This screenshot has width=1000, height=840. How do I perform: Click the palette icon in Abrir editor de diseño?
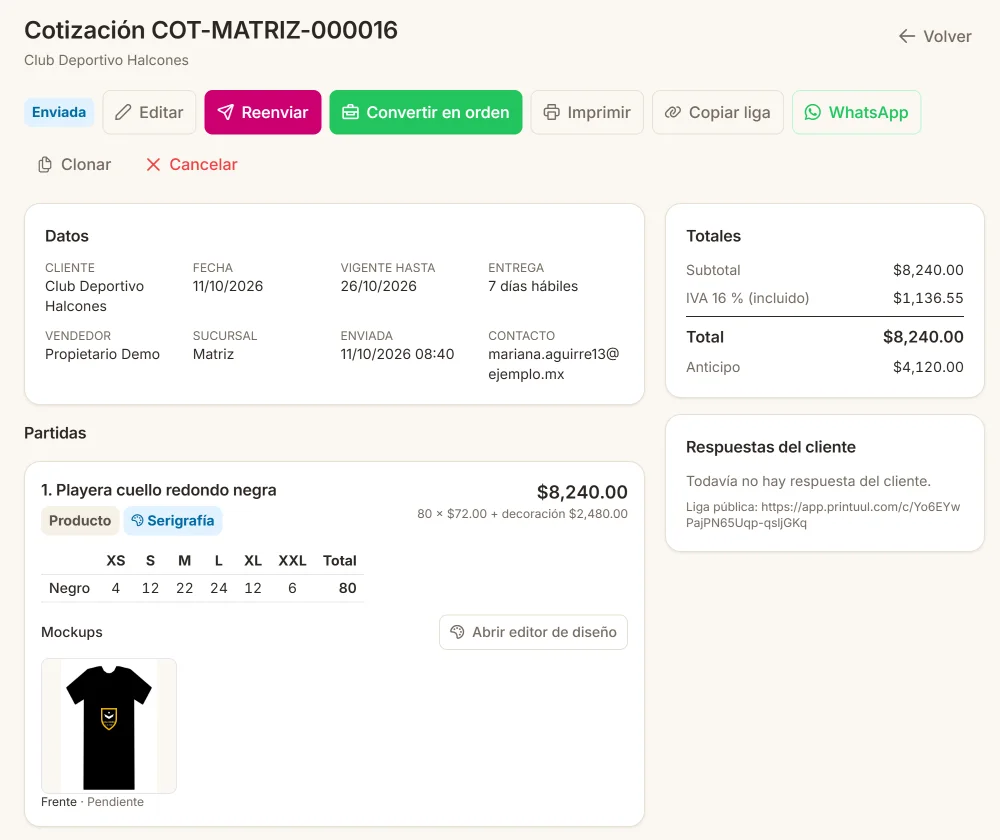click(457, 632)
